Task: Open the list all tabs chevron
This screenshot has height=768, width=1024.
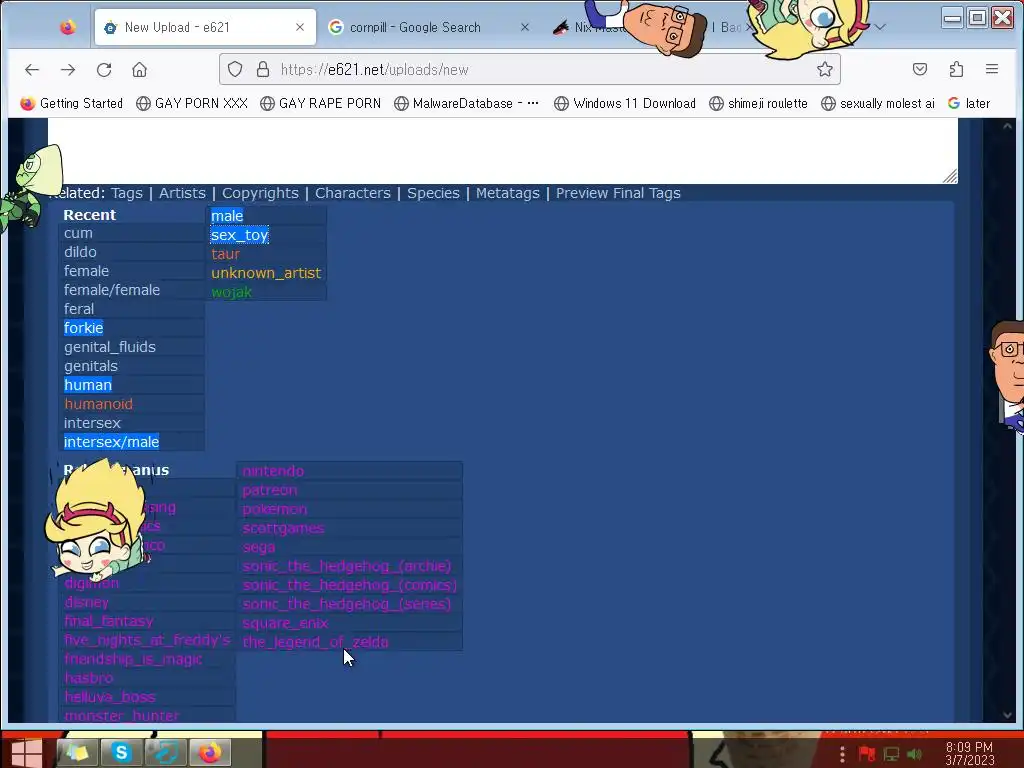Action: coord(880,27)
